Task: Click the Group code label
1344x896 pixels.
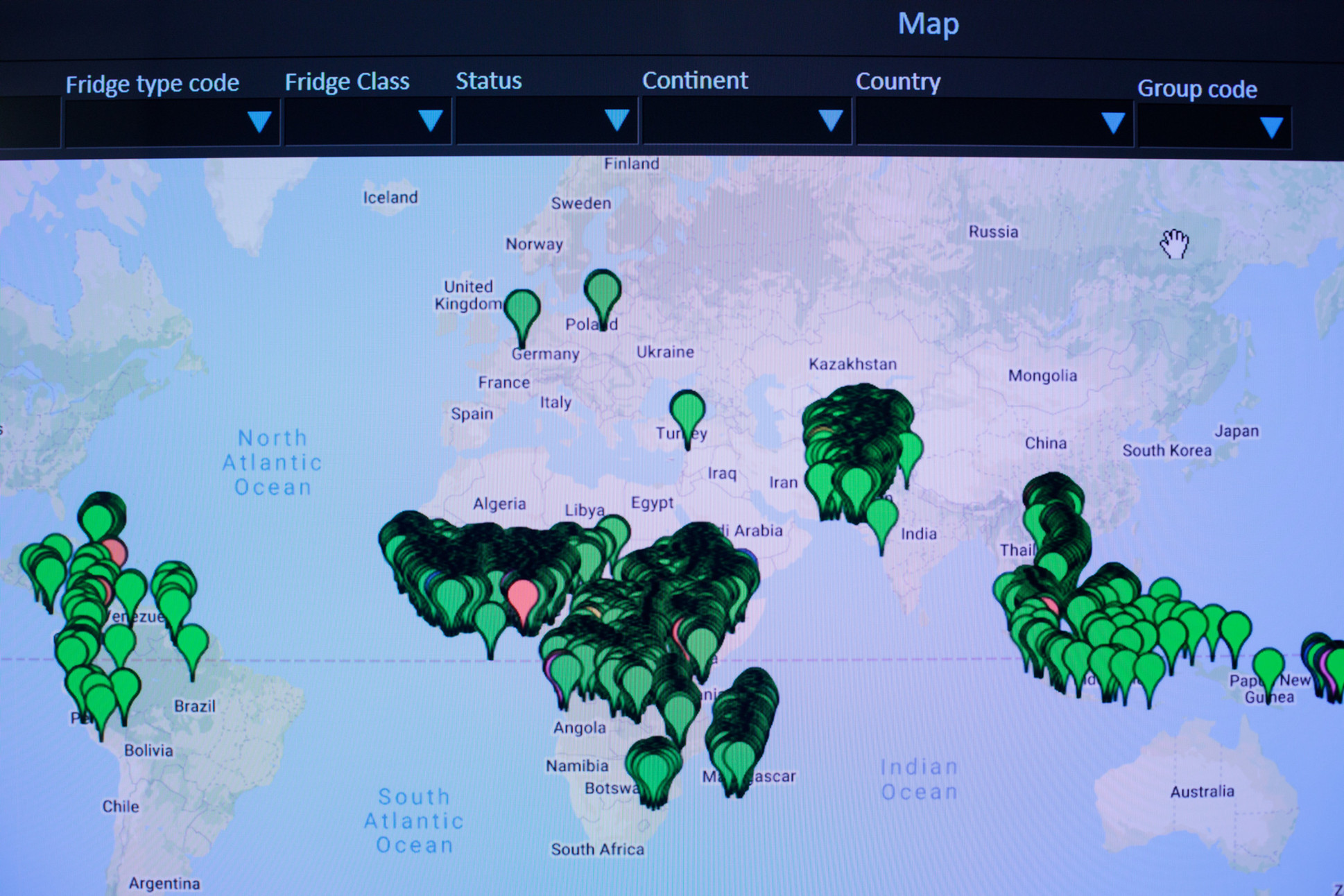Action: coord(1197,89)
